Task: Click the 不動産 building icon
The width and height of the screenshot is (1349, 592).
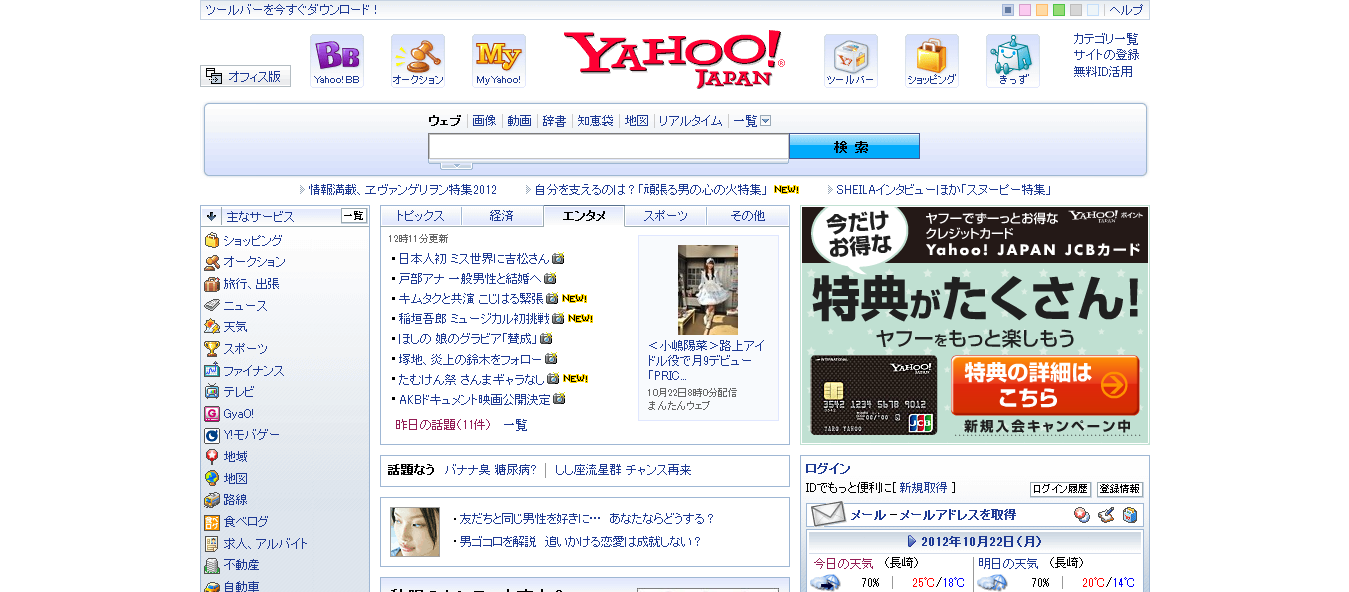Action: pyautogui.click(x=212, y=565)
